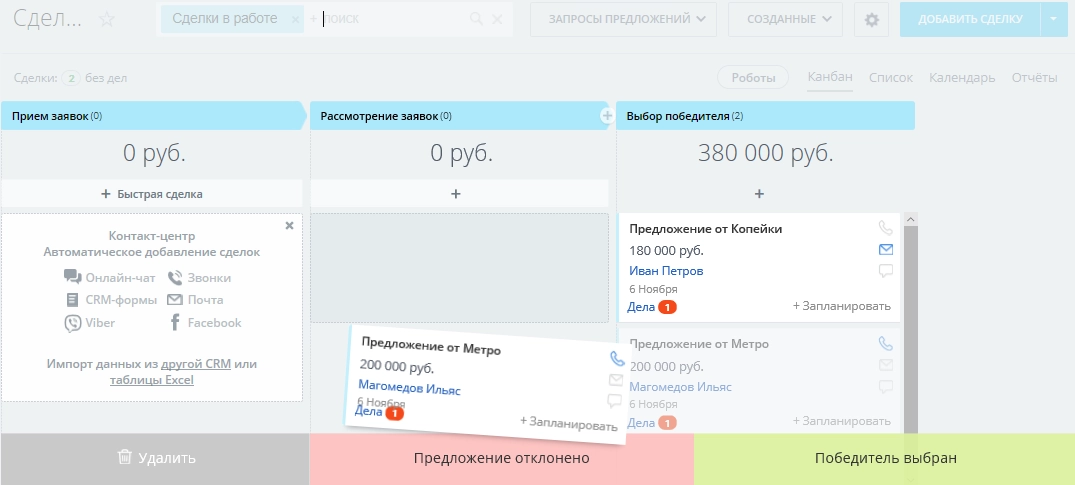Switch to the 'Список' view tab
This screenshot has width=1075, height=485.
[891, 78]
